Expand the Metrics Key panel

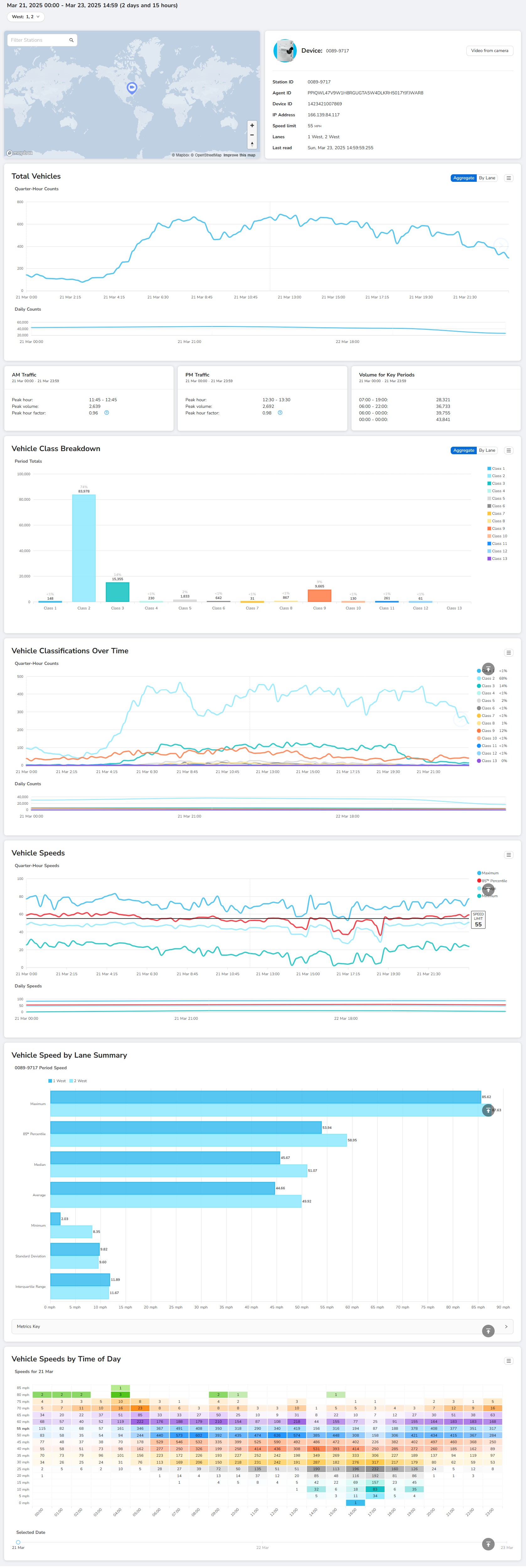tap(506, 1326)
